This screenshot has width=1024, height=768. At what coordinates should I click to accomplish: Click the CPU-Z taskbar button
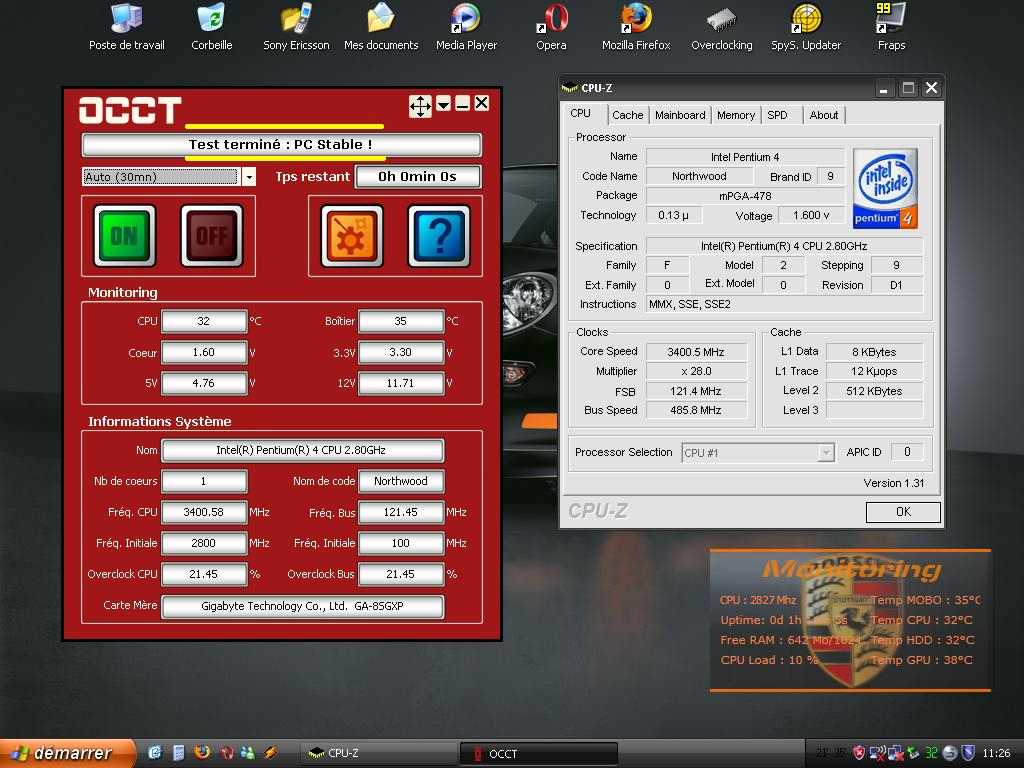coord(377,753)
